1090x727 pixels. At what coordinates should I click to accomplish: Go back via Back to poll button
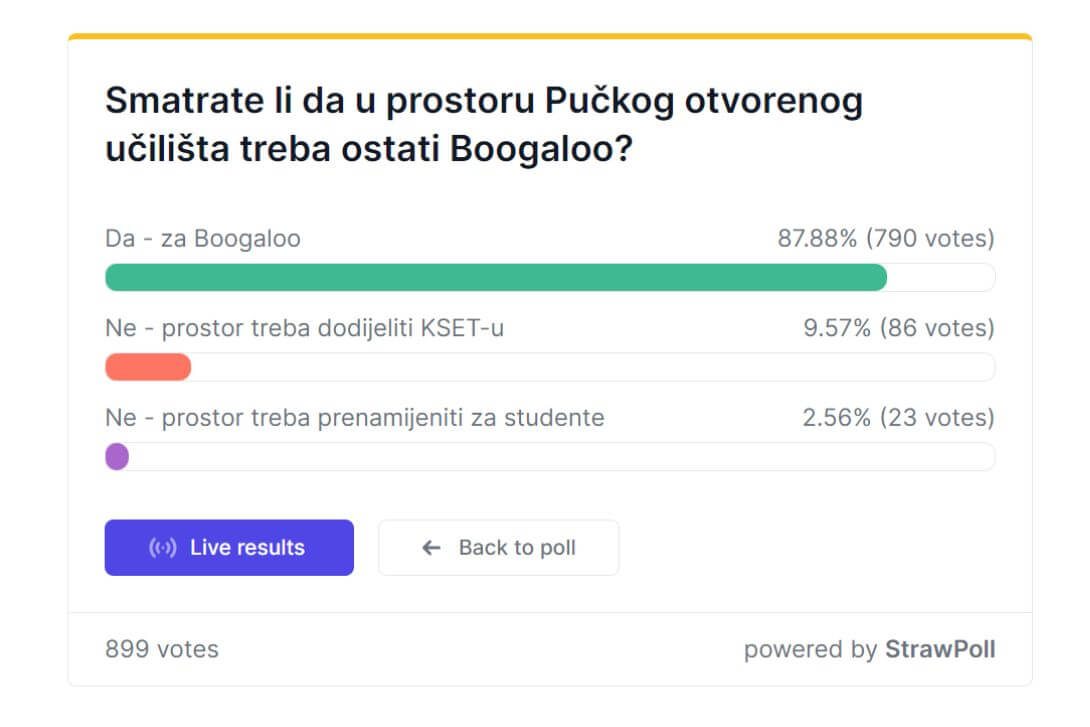[498, 547]
